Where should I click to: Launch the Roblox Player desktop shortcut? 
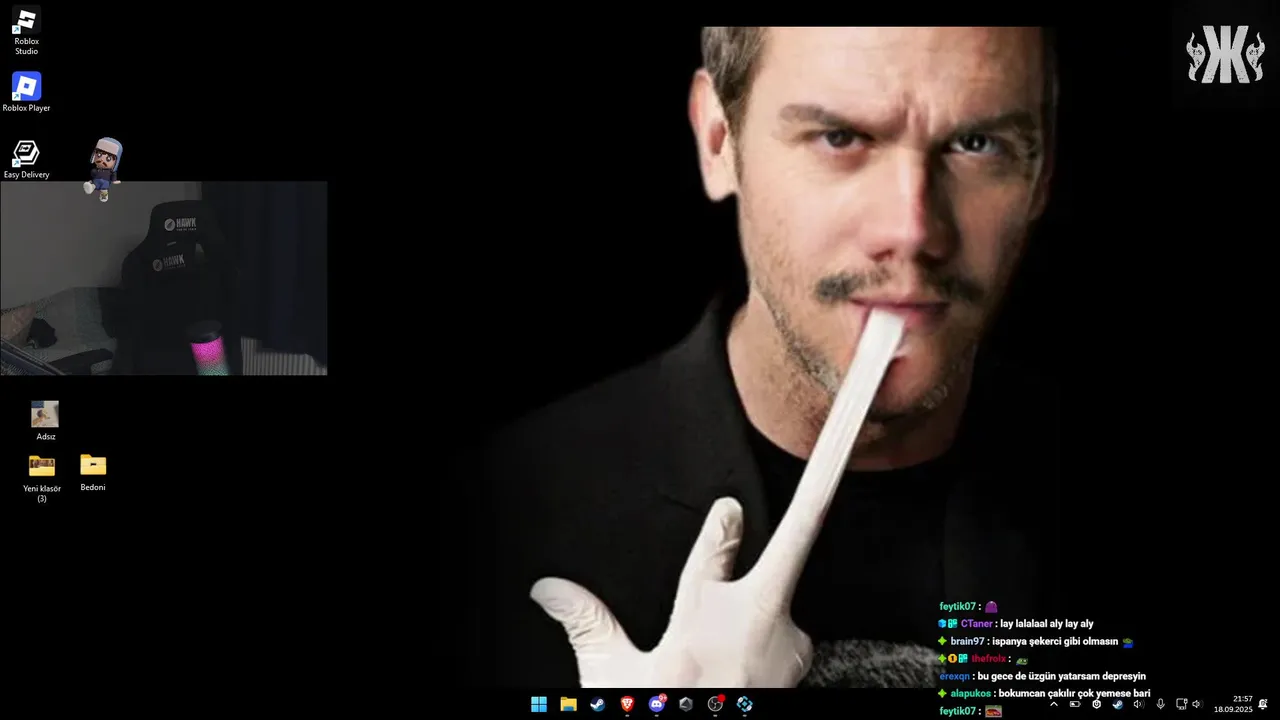26,92
